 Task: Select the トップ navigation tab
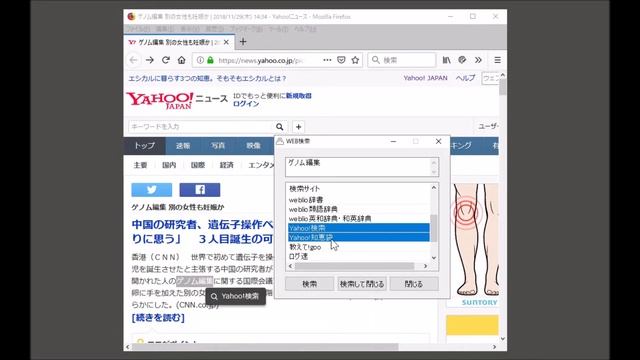[x=144, y=146]
